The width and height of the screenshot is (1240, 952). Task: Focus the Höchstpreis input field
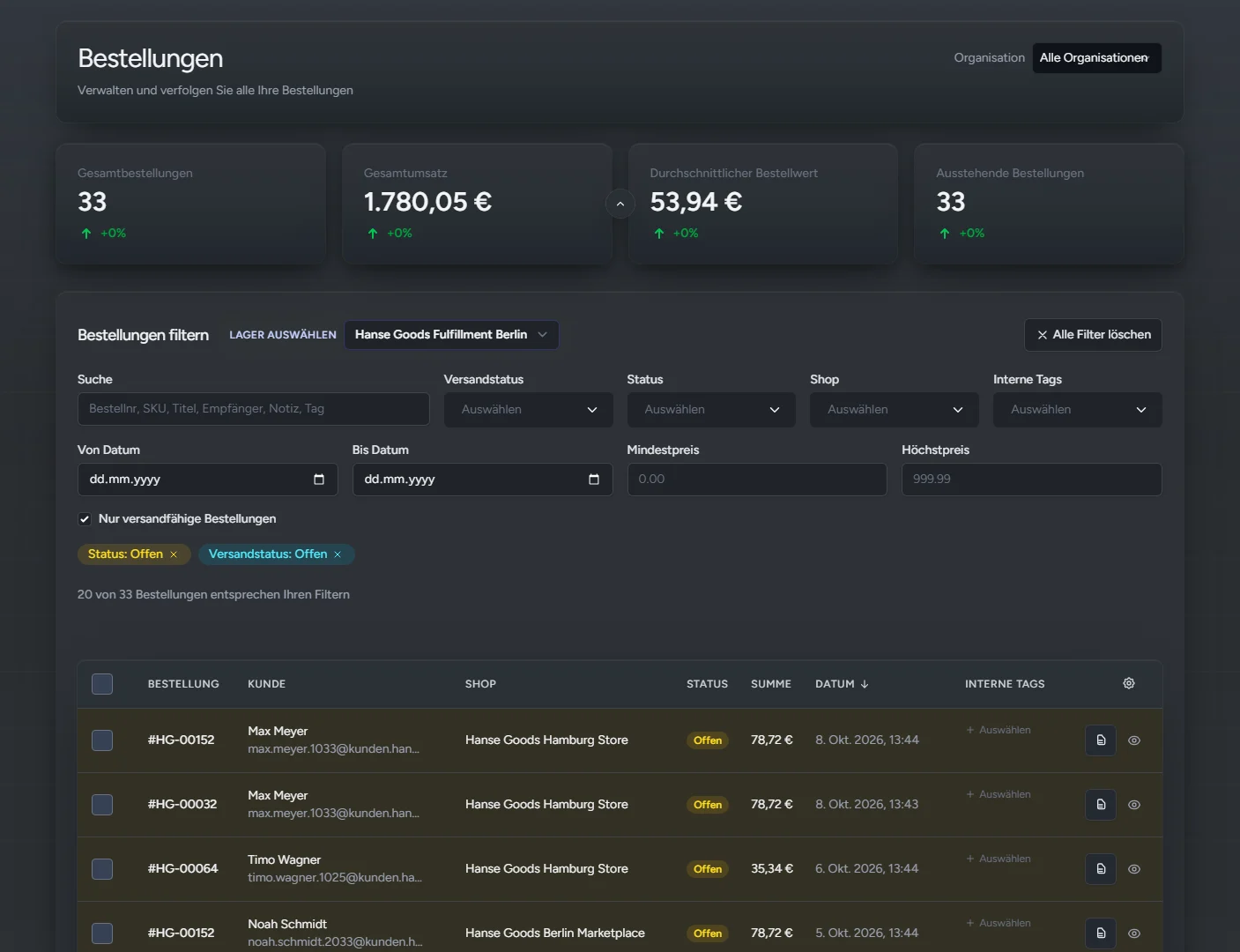point(1031,480)
